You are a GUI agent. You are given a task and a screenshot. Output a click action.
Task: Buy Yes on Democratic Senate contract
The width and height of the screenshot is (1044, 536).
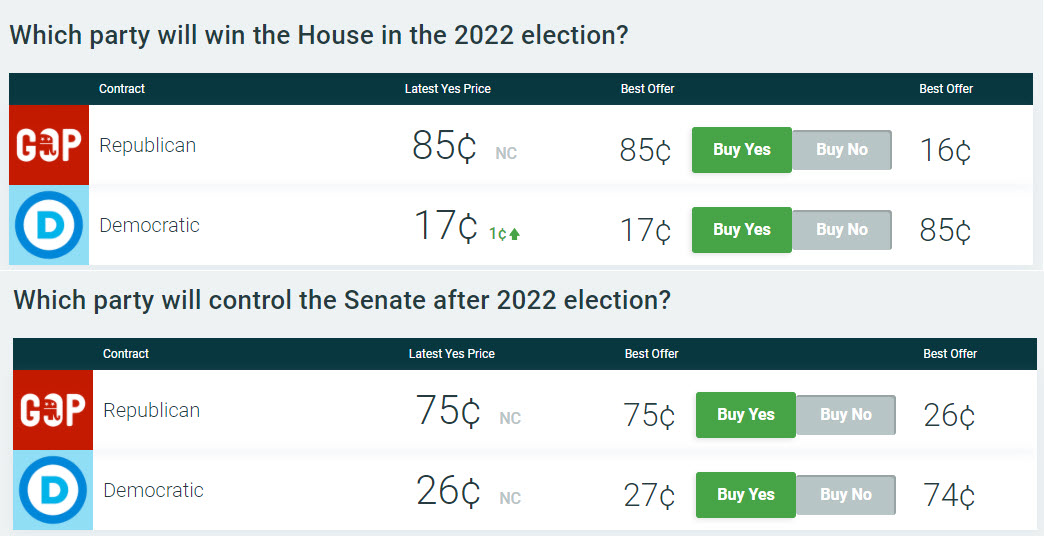tap(746, 495)
